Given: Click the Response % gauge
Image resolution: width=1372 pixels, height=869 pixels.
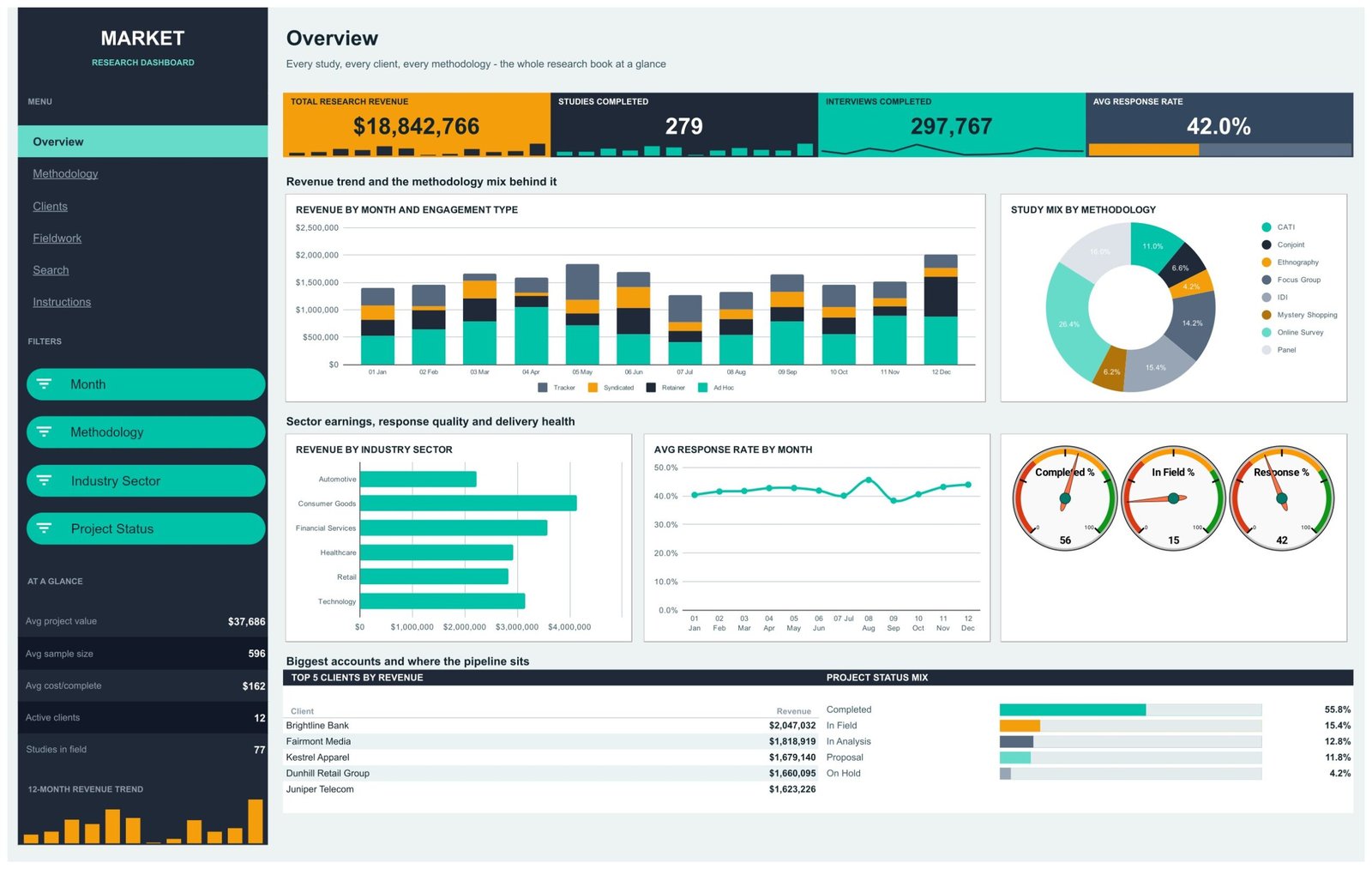Looking at the screenshot, I should 1281,498.
